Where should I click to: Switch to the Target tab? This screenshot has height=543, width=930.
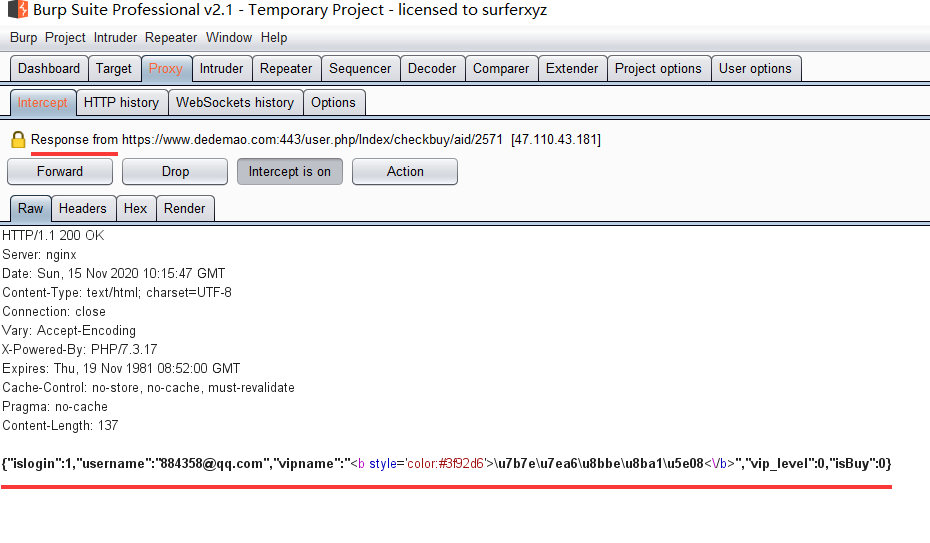click(114, 69)
